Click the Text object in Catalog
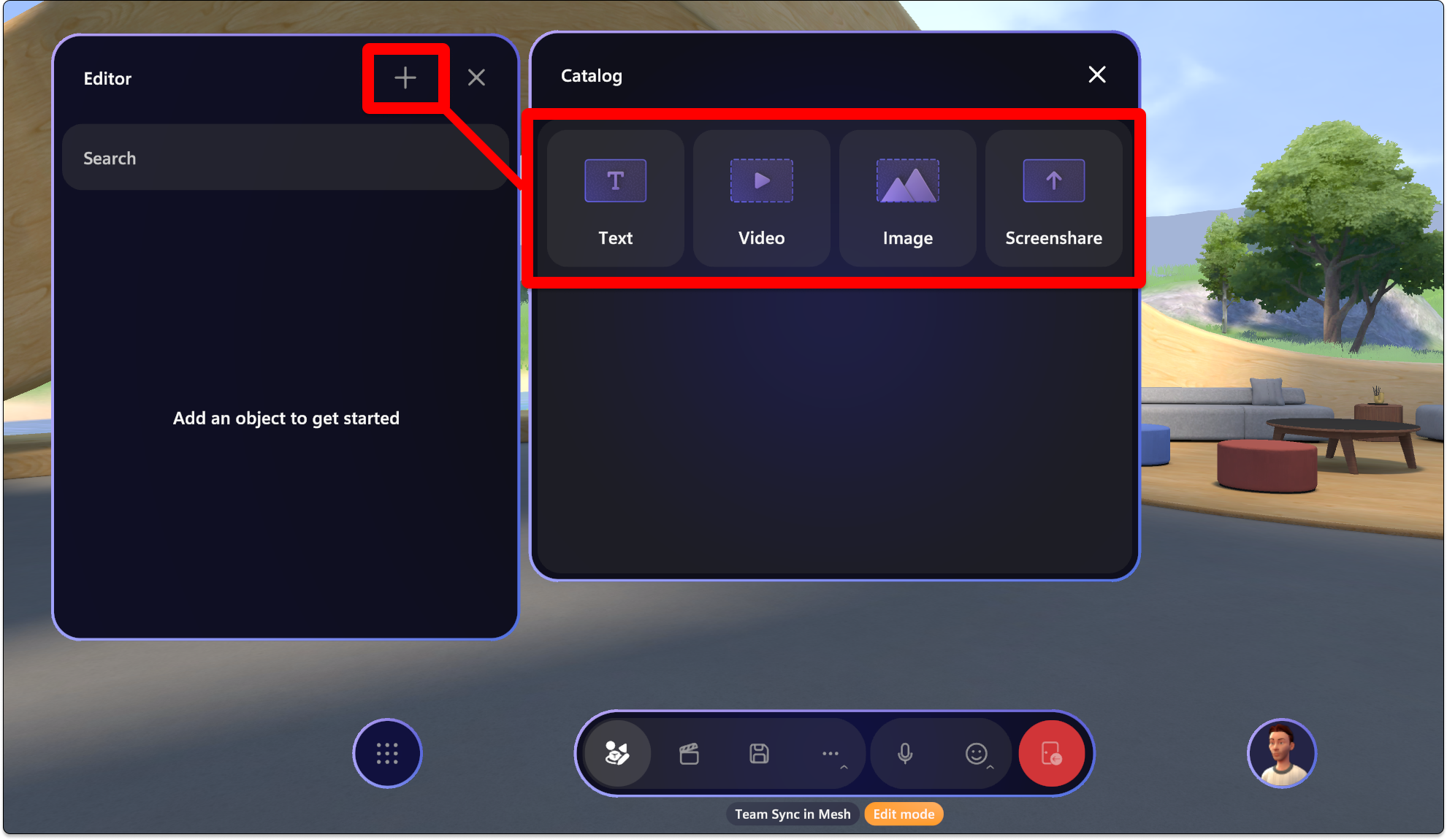Screen dimensions: 1447x840 [614, 197]
